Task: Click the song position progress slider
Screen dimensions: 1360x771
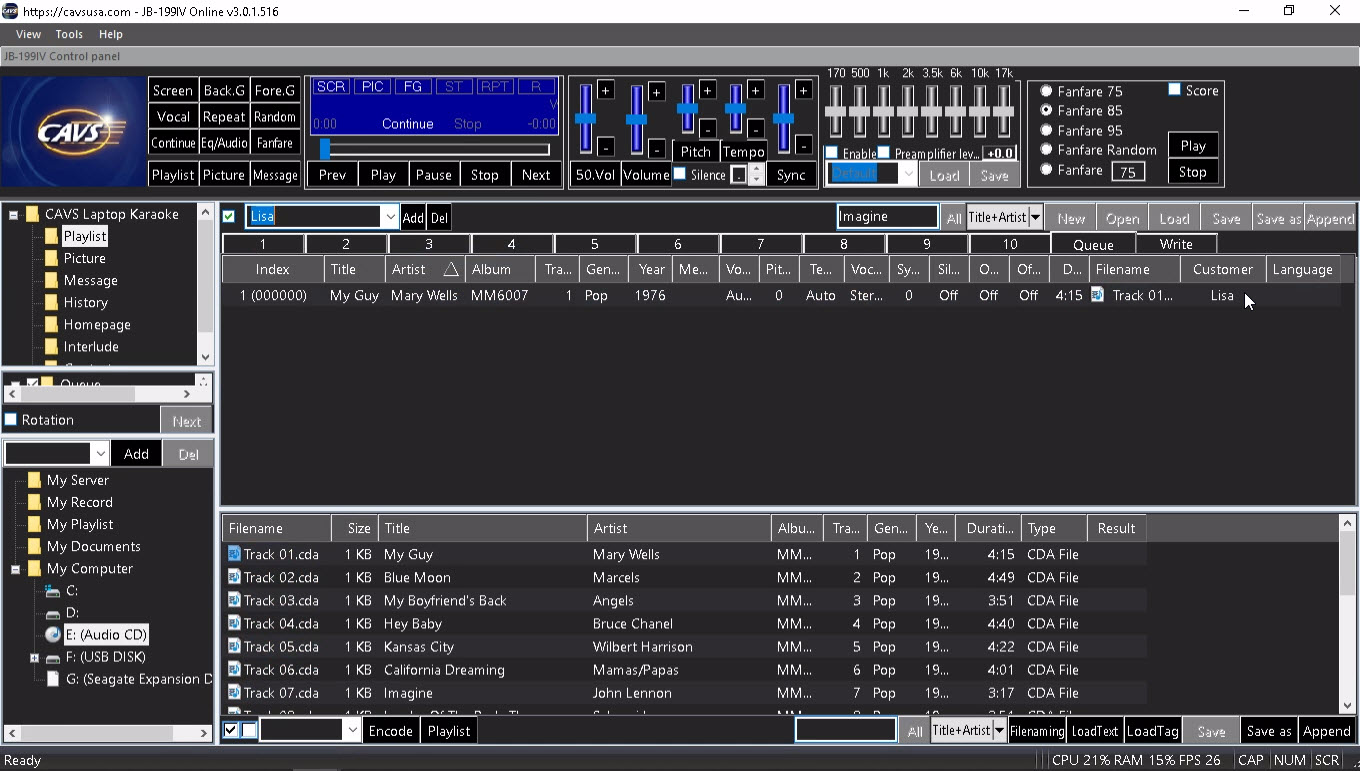Action: click(435, 149)
